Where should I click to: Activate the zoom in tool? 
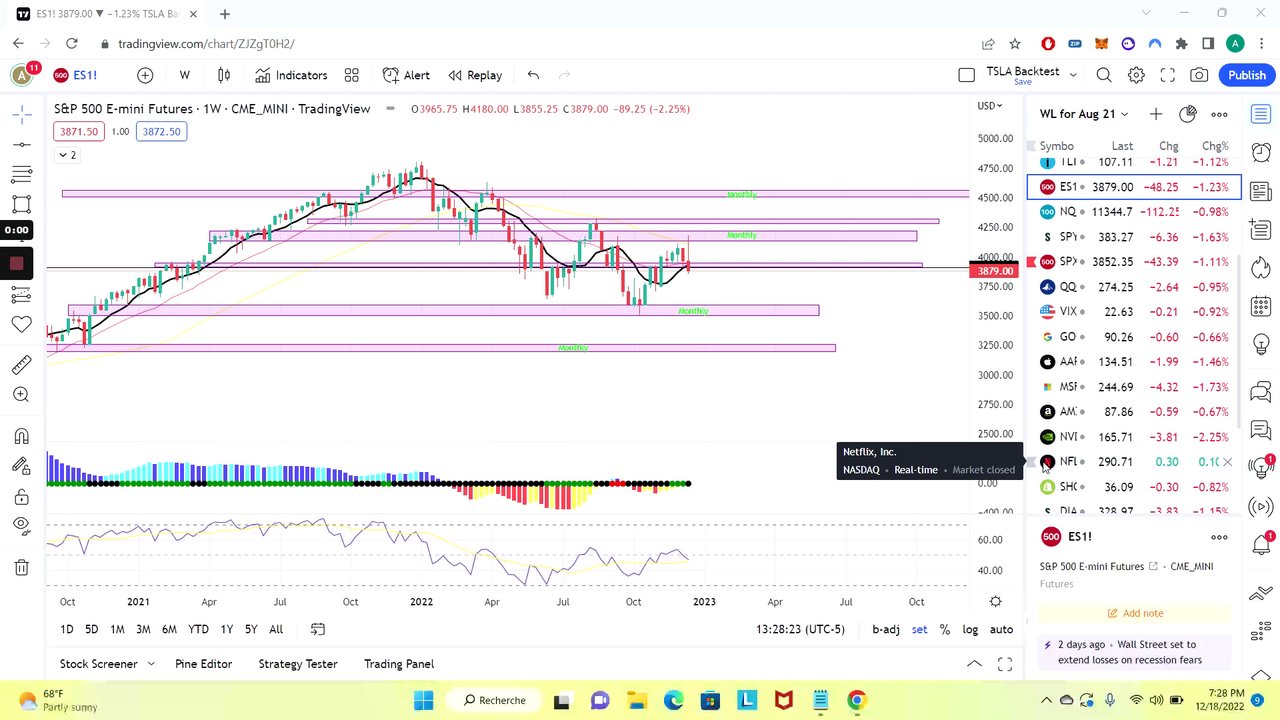[22, 395]
